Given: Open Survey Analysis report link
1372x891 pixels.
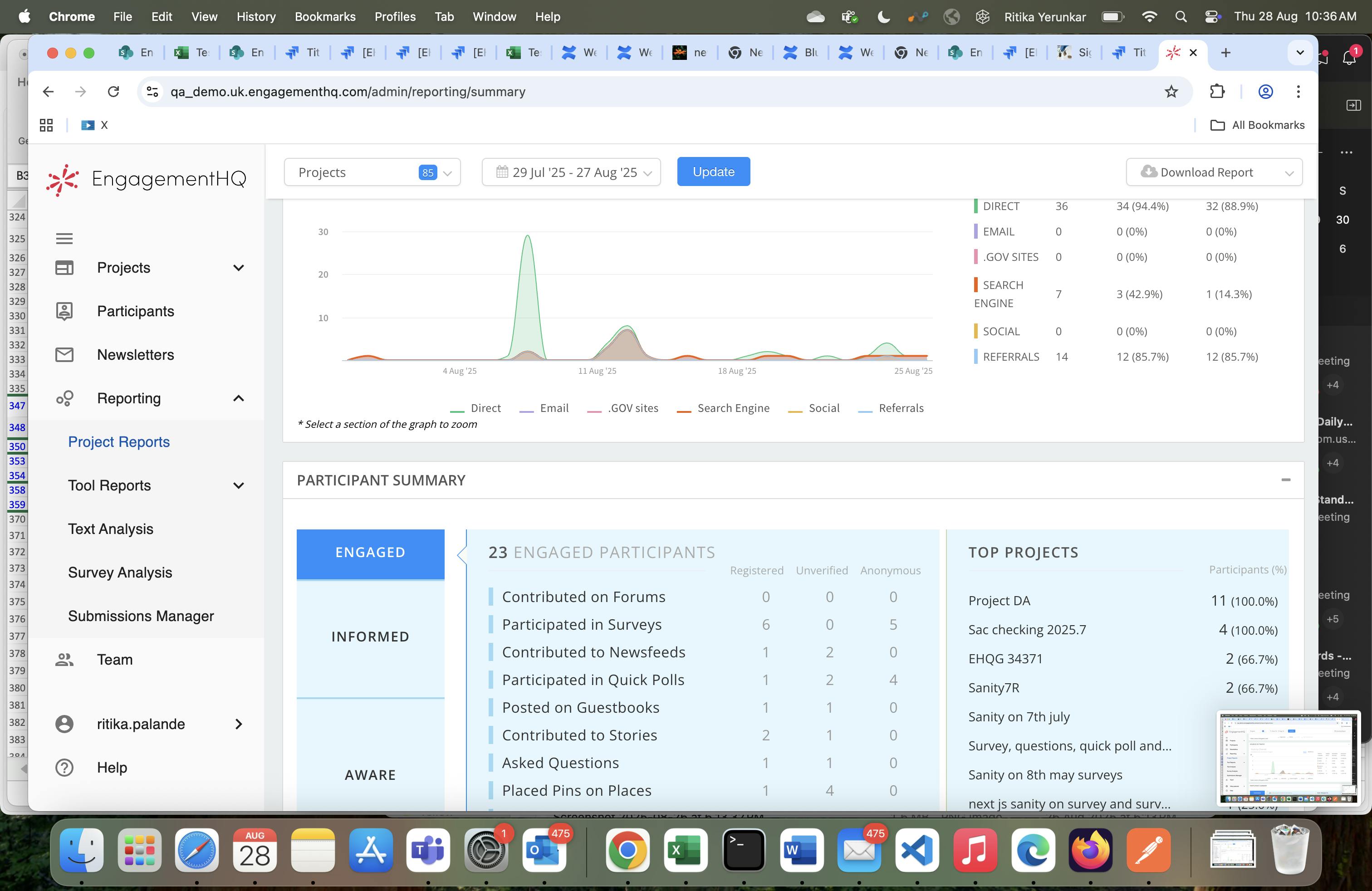Looking at the screenshot, I should point(120,572).
